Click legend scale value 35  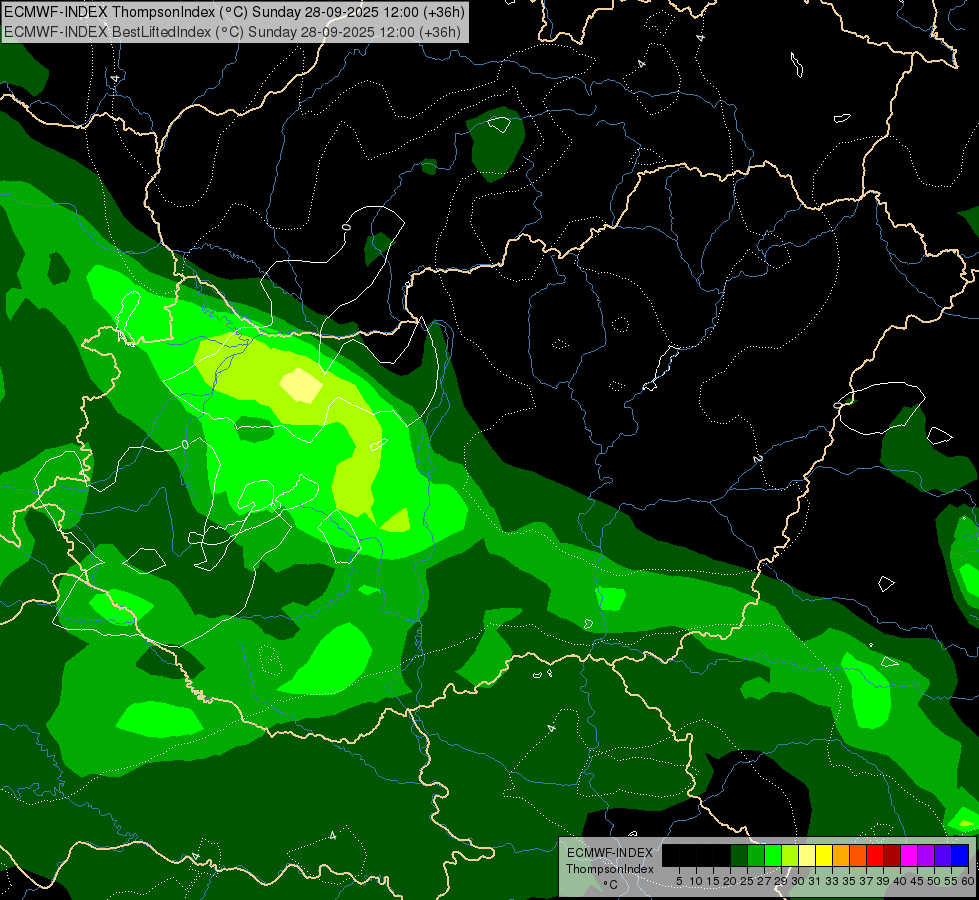(849, 881)
